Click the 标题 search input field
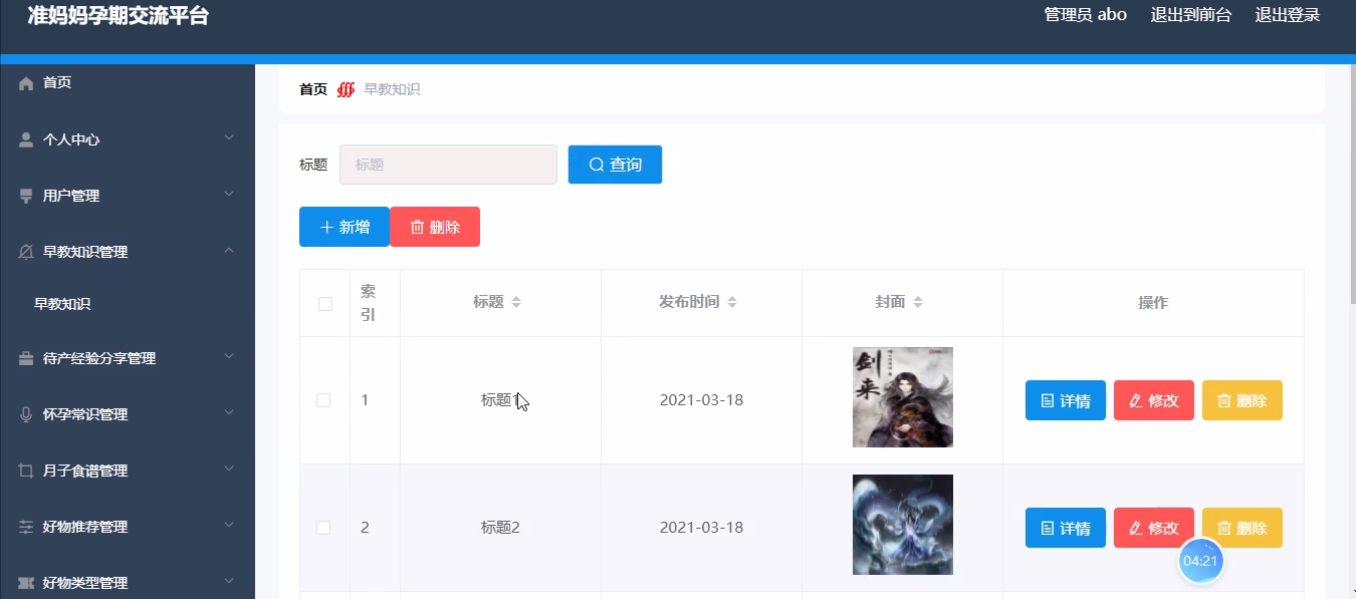 [448, 165]
